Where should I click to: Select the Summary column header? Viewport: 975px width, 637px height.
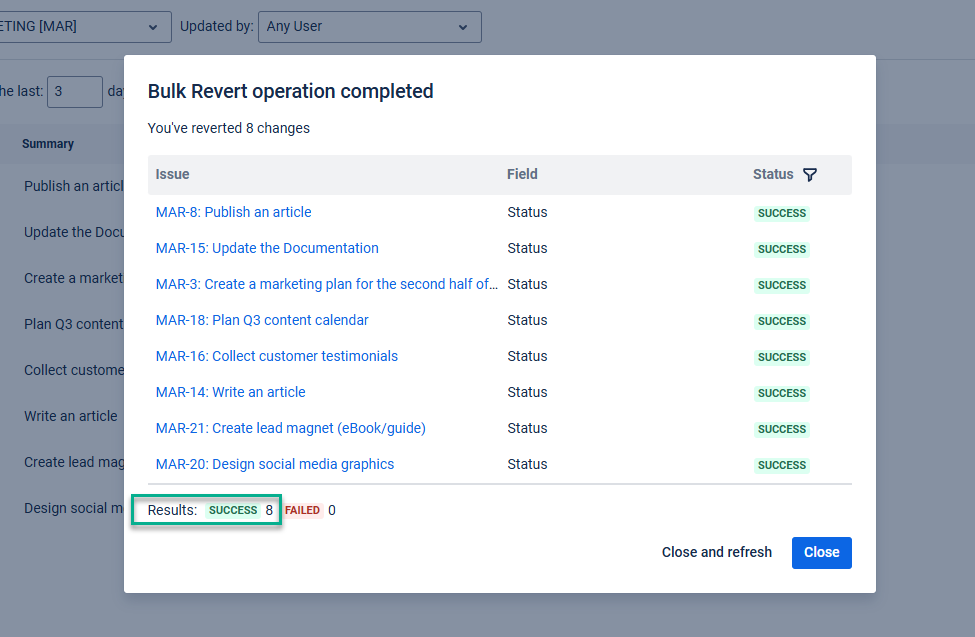point(47,143)
